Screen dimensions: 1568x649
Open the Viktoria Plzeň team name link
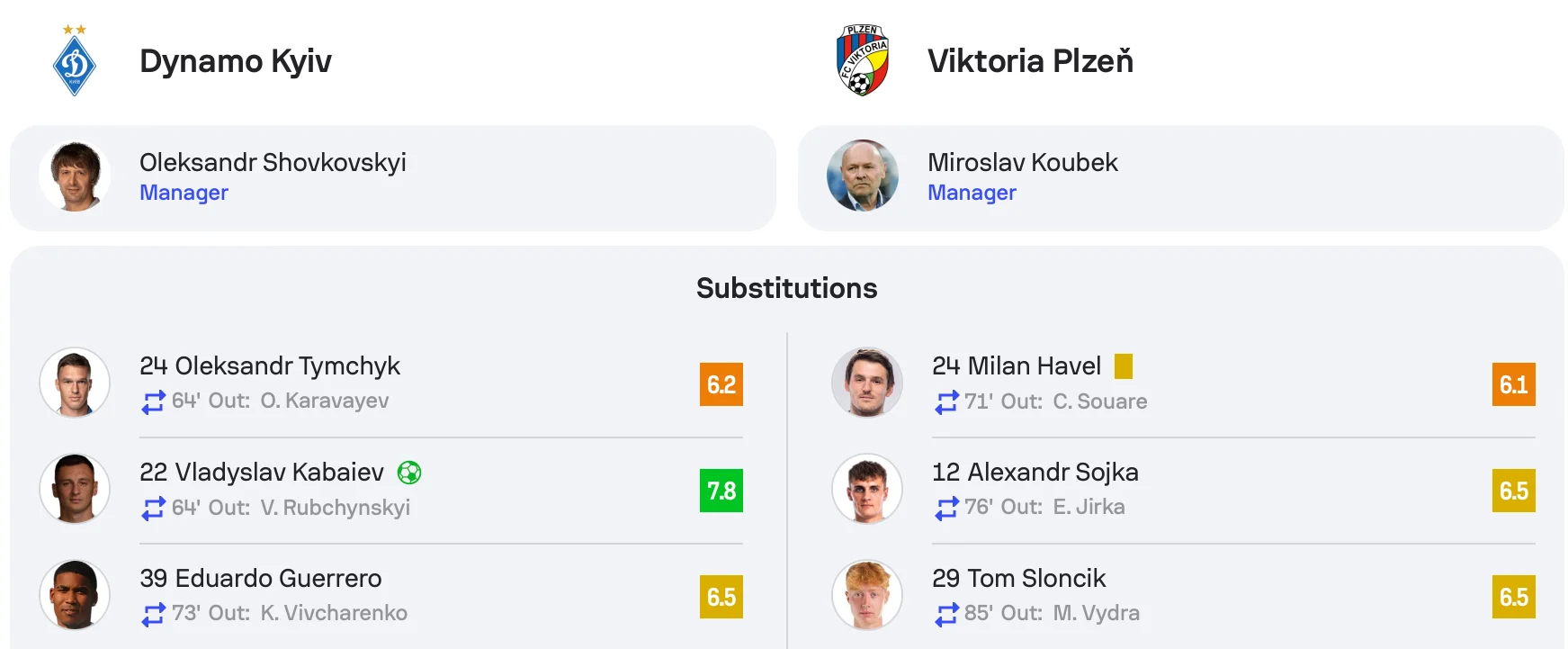[1030, 61]
